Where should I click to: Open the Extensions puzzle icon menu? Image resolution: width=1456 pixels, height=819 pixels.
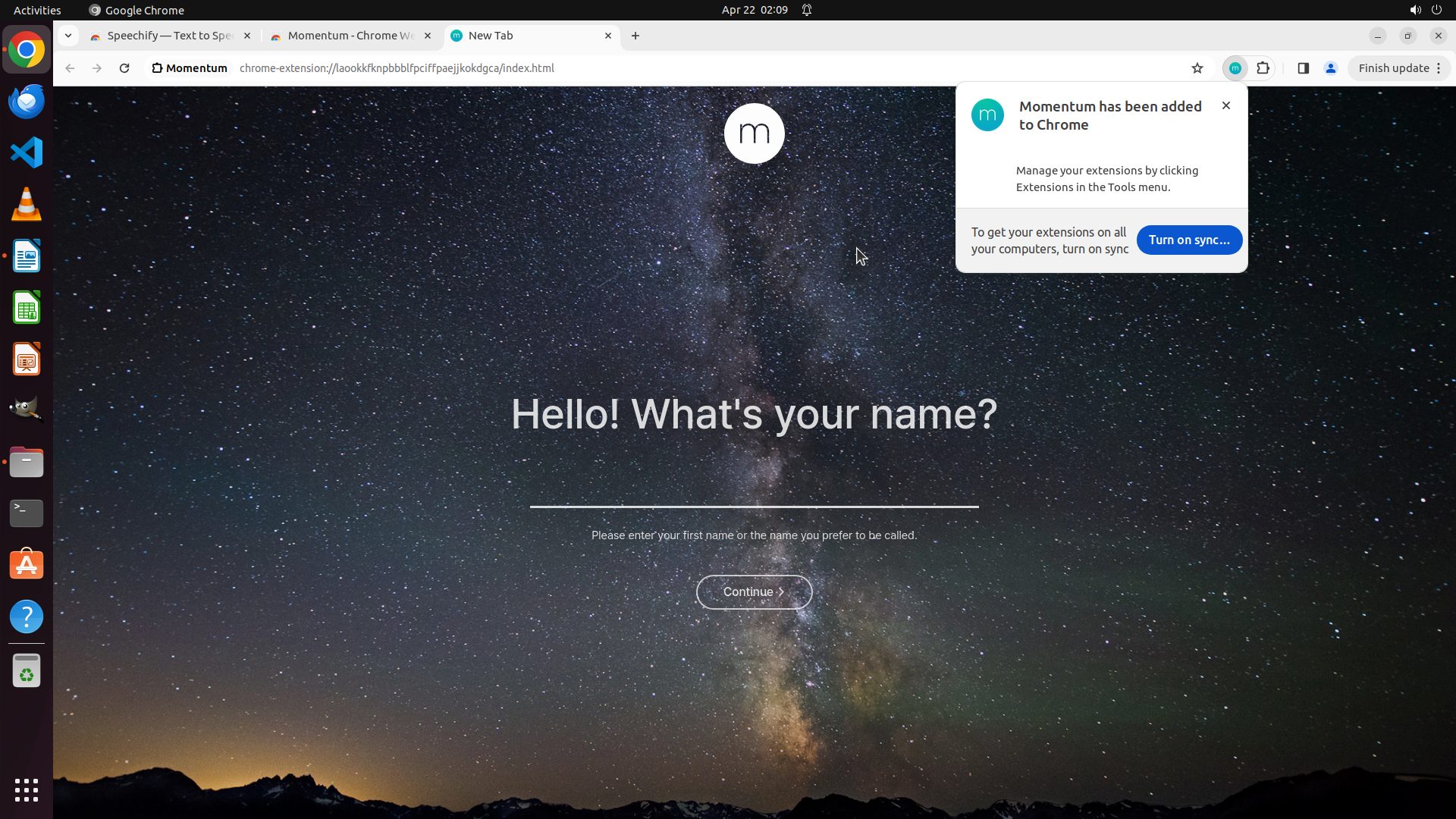click(1263, 68)
